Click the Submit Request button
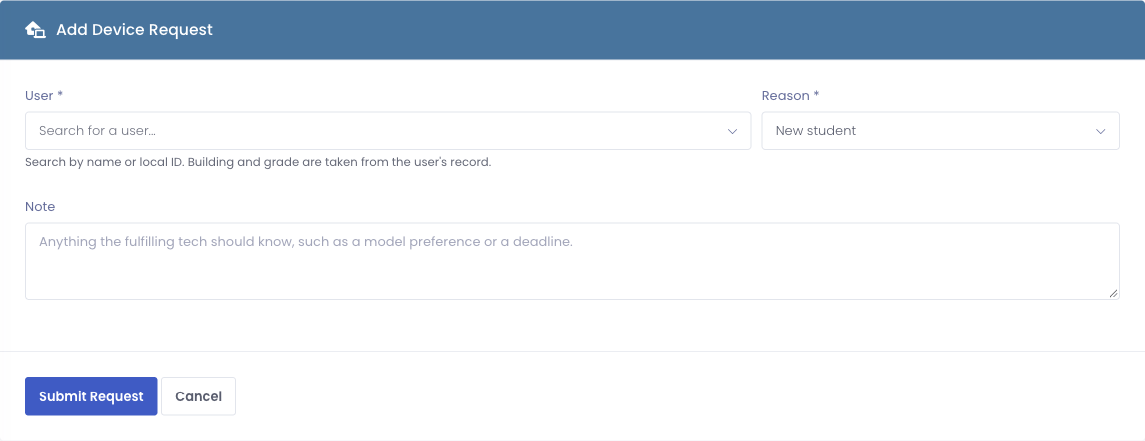 91,396
